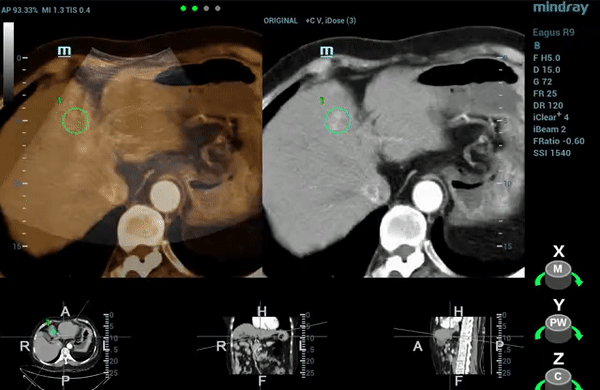The height and width of the screenshot is (390, 600).
Task: Click the 'TIS 0.4' readout
Action: pos(78,10)
